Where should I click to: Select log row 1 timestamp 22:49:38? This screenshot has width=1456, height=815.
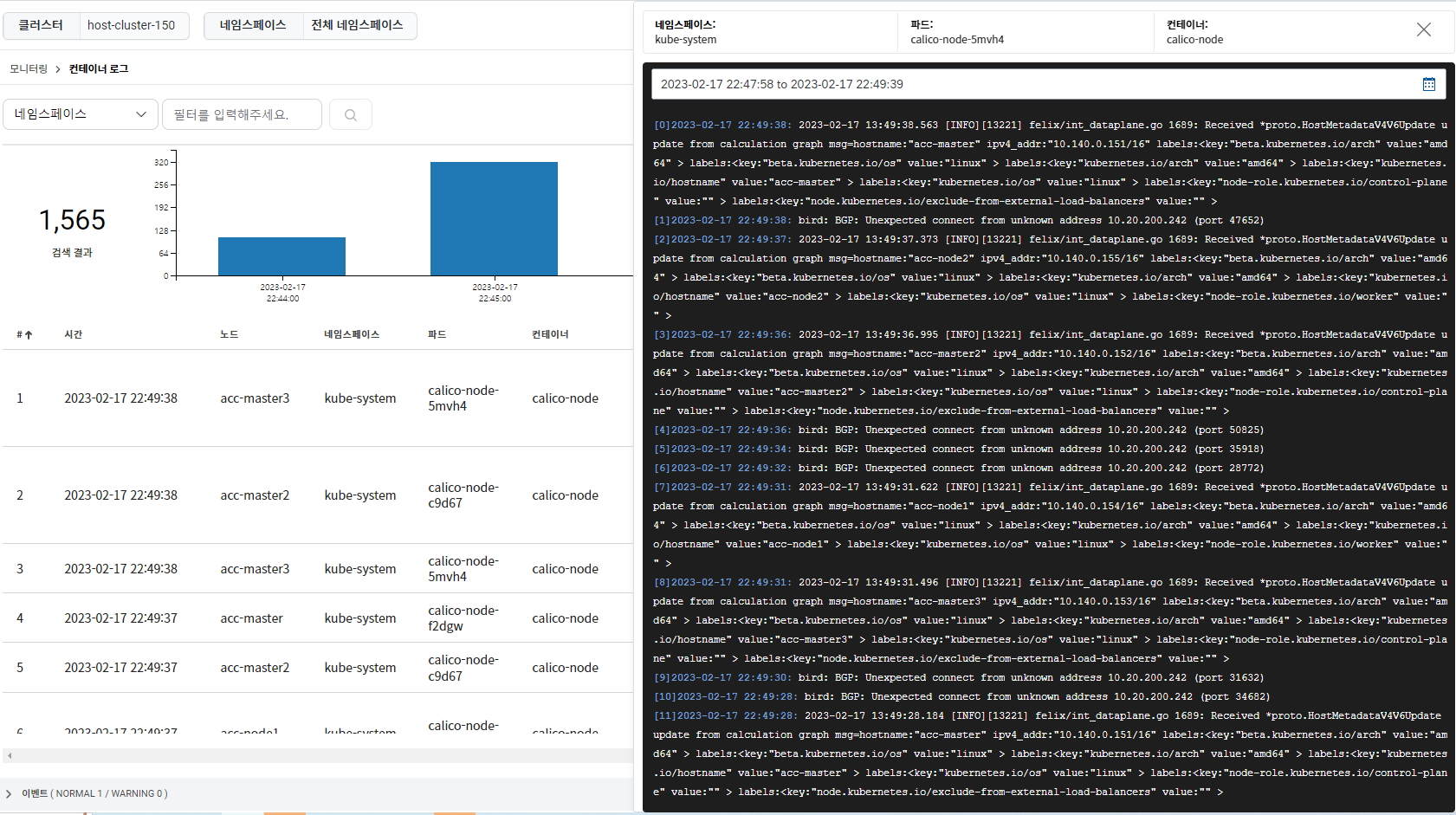click(120, 398)
